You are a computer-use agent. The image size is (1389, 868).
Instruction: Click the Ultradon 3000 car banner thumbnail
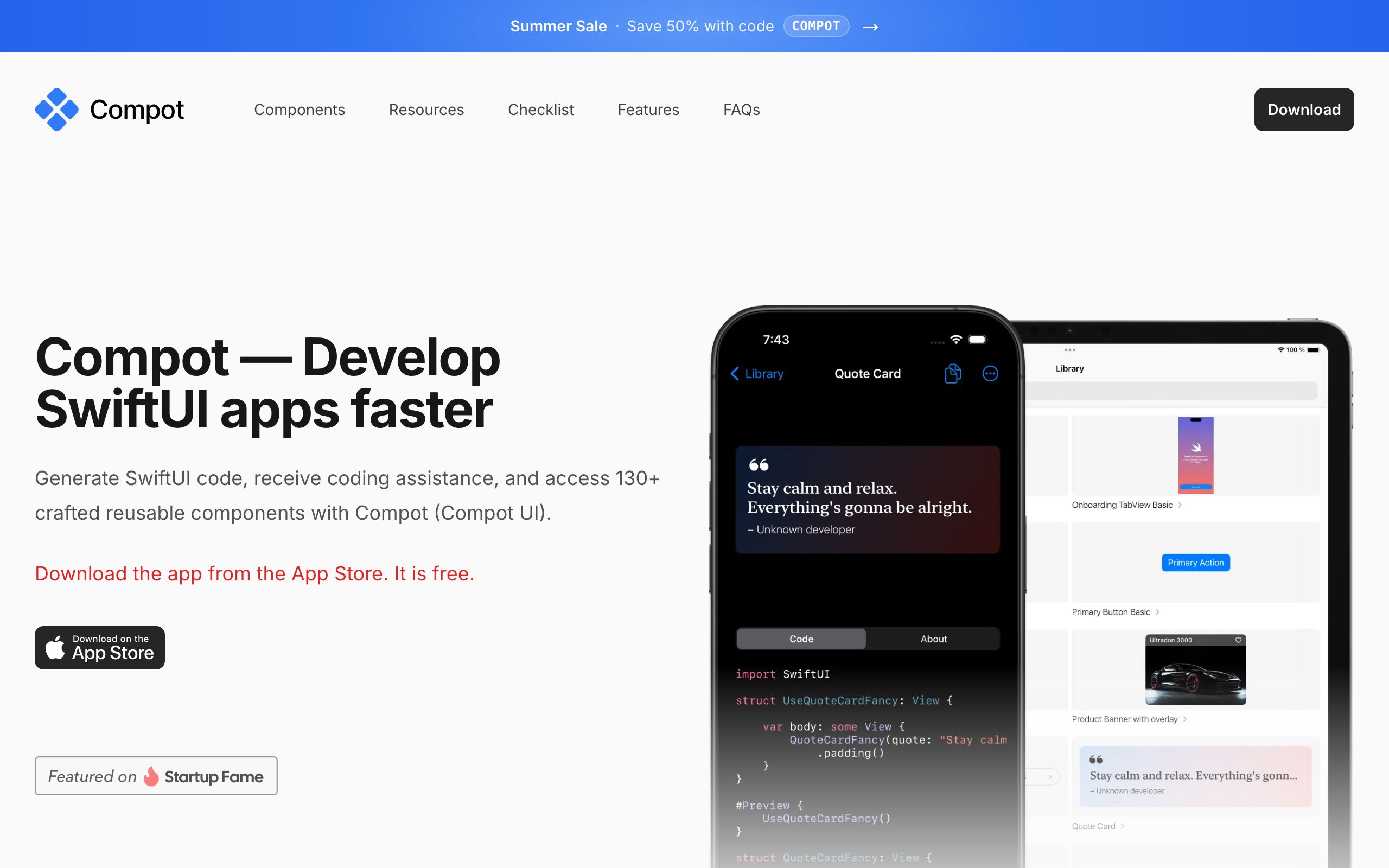click(x=1195, y=669)
